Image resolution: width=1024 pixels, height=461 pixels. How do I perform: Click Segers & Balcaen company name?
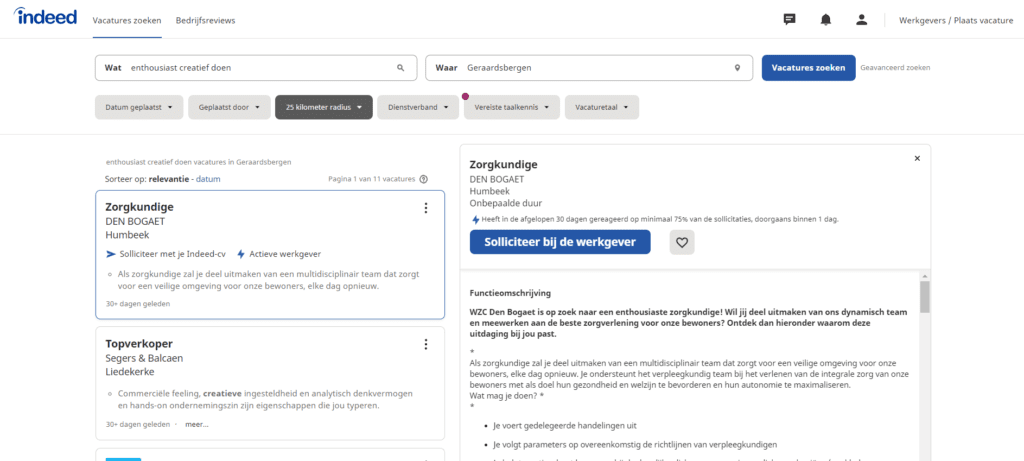(144, 358)
